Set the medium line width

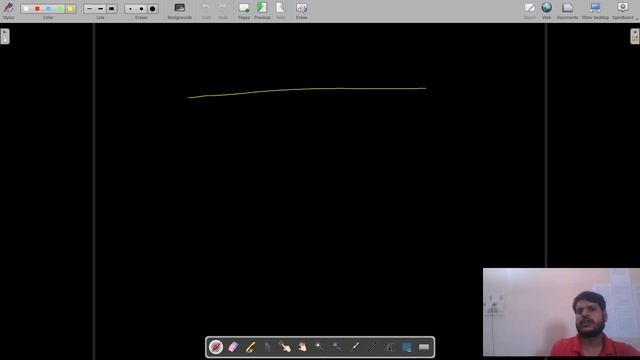click(100, 9)
